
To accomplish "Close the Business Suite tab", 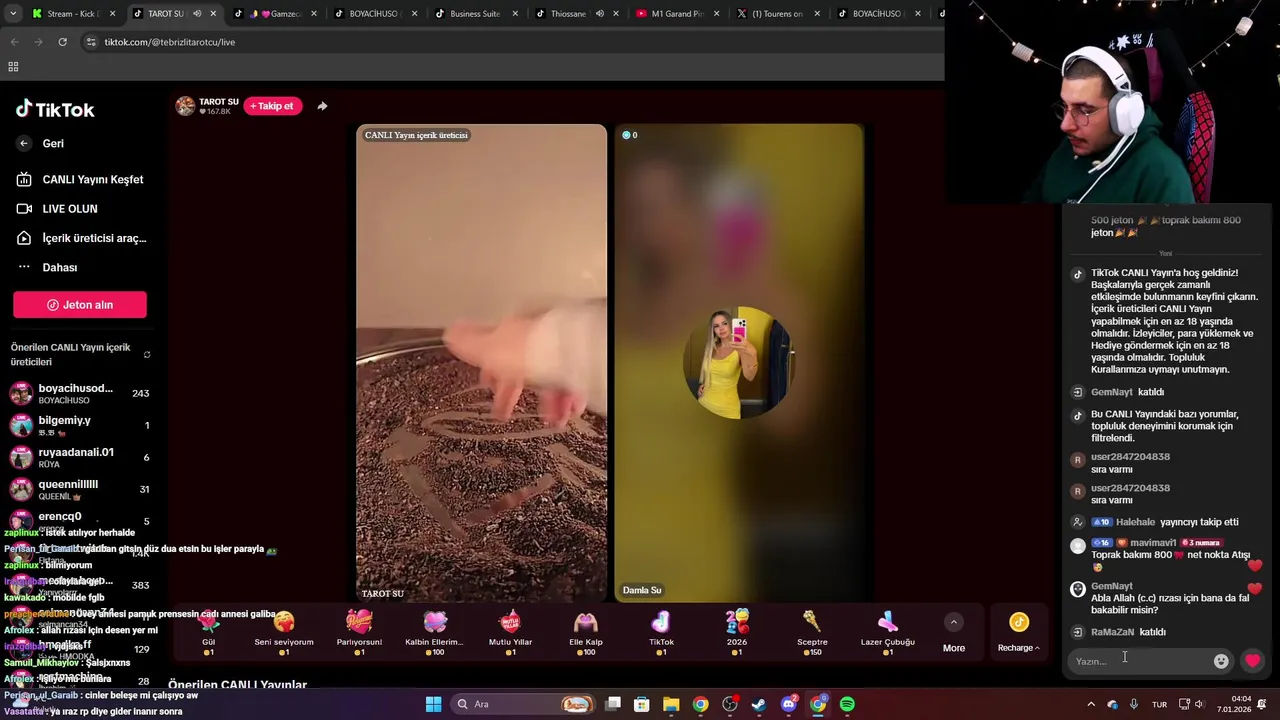I will [x=515, y=14].
